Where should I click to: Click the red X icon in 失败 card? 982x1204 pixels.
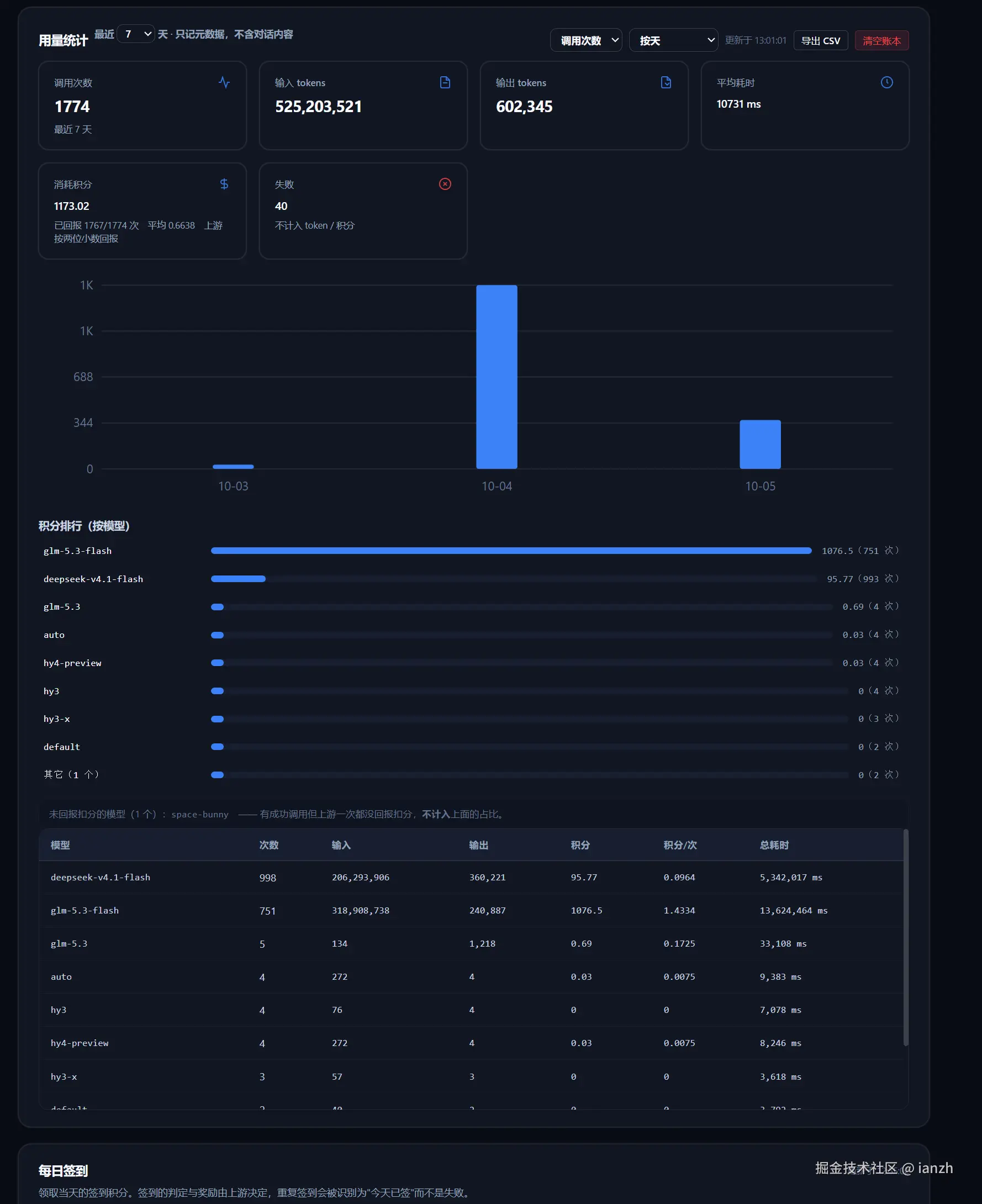[445, 184]
